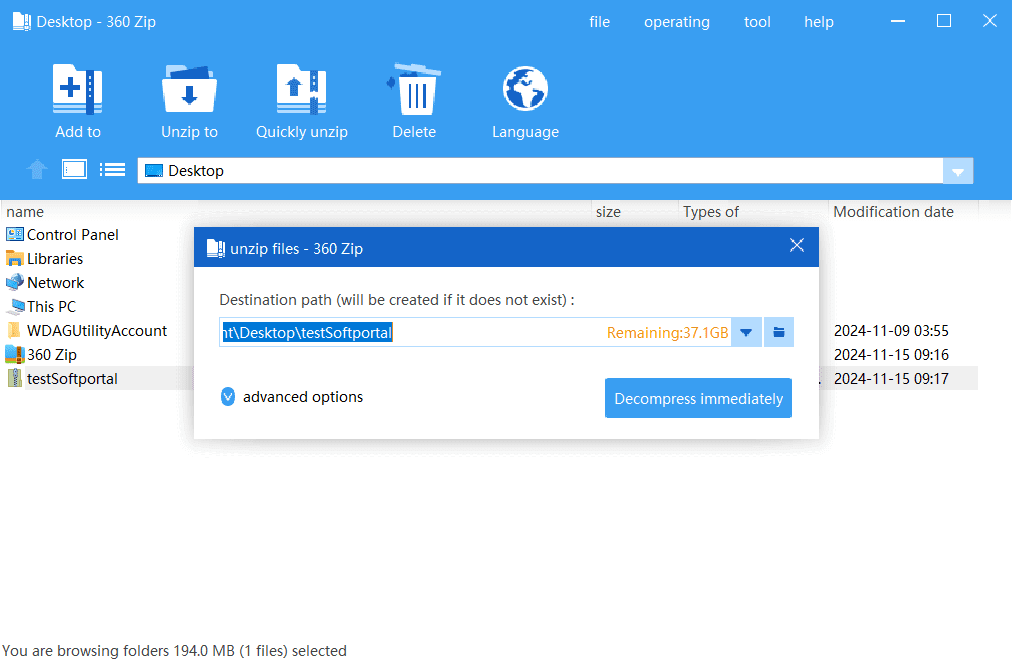Click the date 2024-11-15 09:17
This screenshot has width=1012, height=667.
click(891, 378)
